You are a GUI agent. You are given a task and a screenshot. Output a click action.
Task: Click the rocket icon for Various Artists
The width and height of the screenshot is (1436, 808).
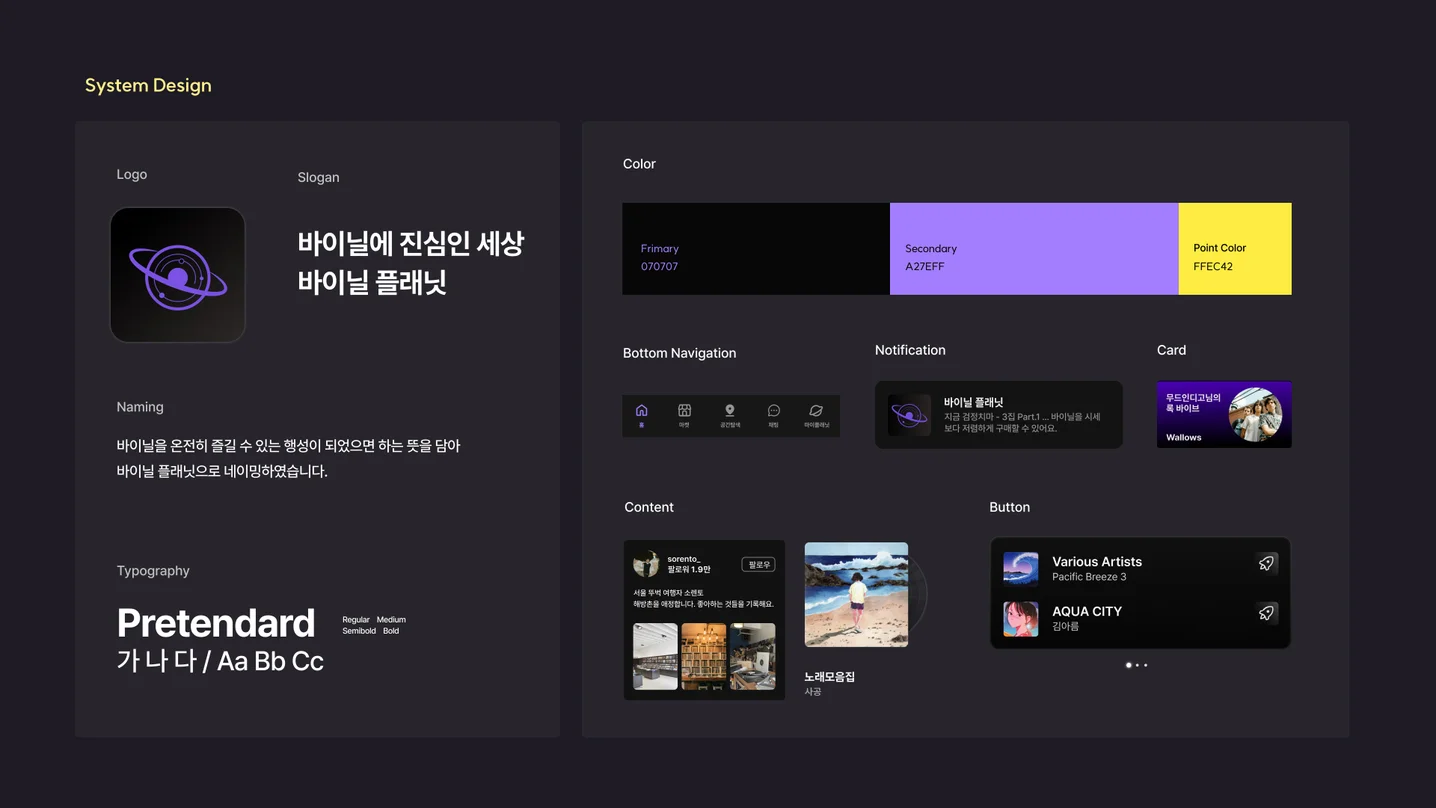click(x=1266, y=563)
